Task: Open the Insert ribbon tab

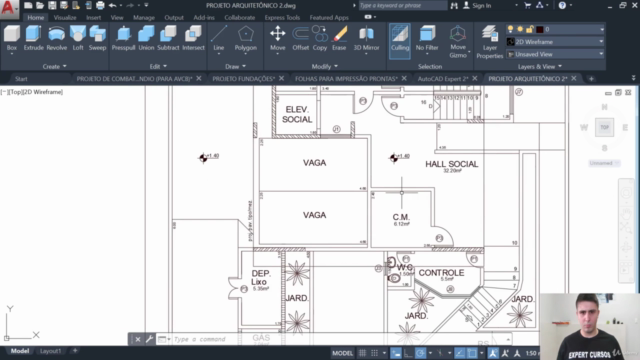Action: pyautogui.click(x=93, y=18)
